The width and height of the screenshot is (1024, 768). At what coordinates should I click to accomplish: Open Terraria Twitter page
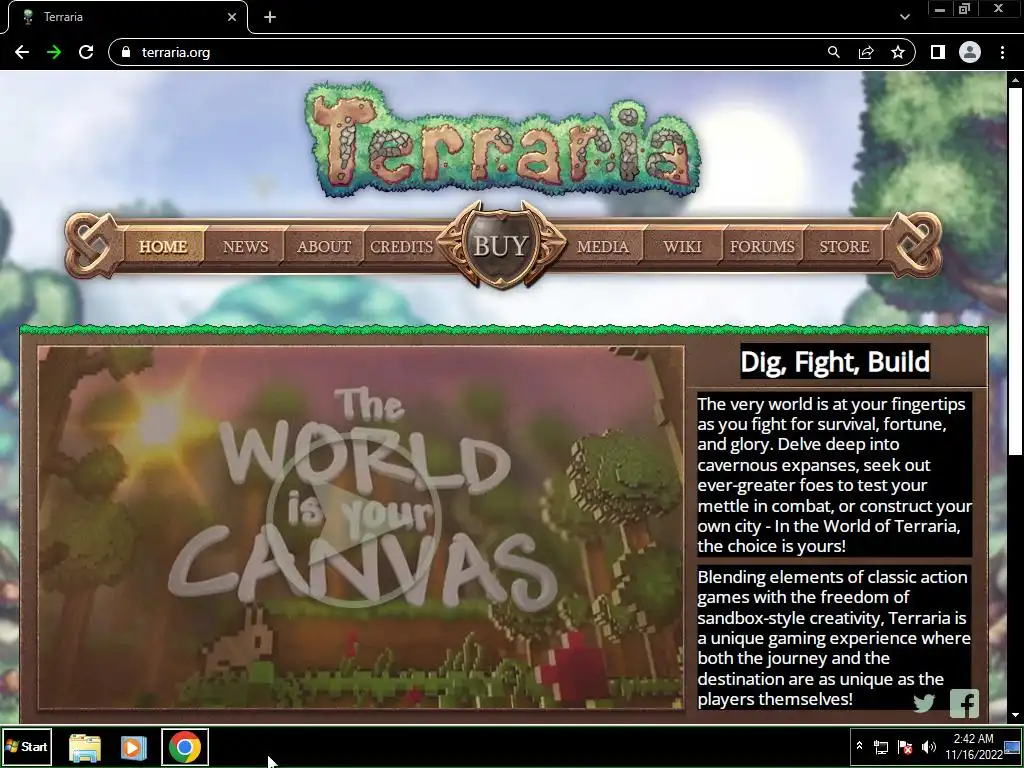[924, 703]
